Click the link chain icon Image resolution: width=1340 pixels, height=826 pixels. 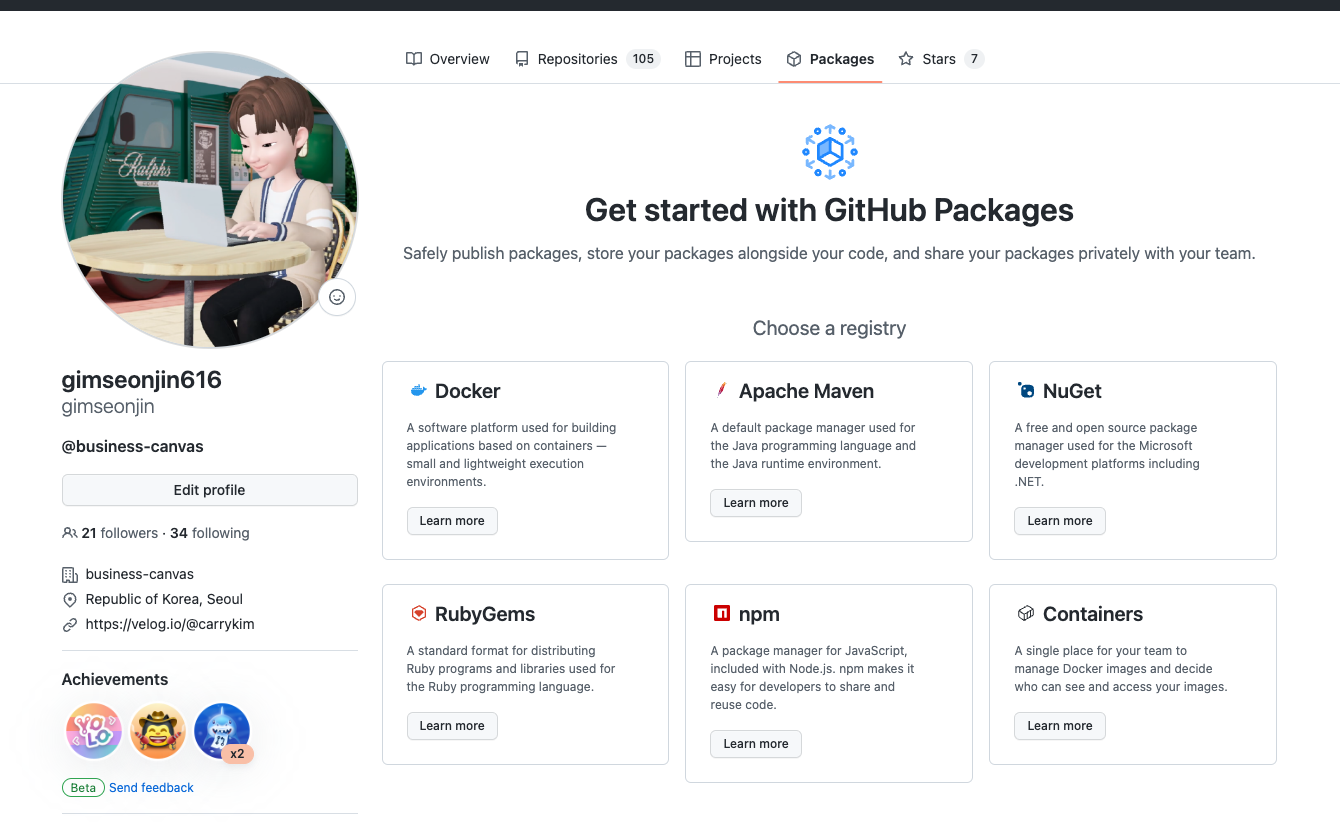(x=70, y=625)
